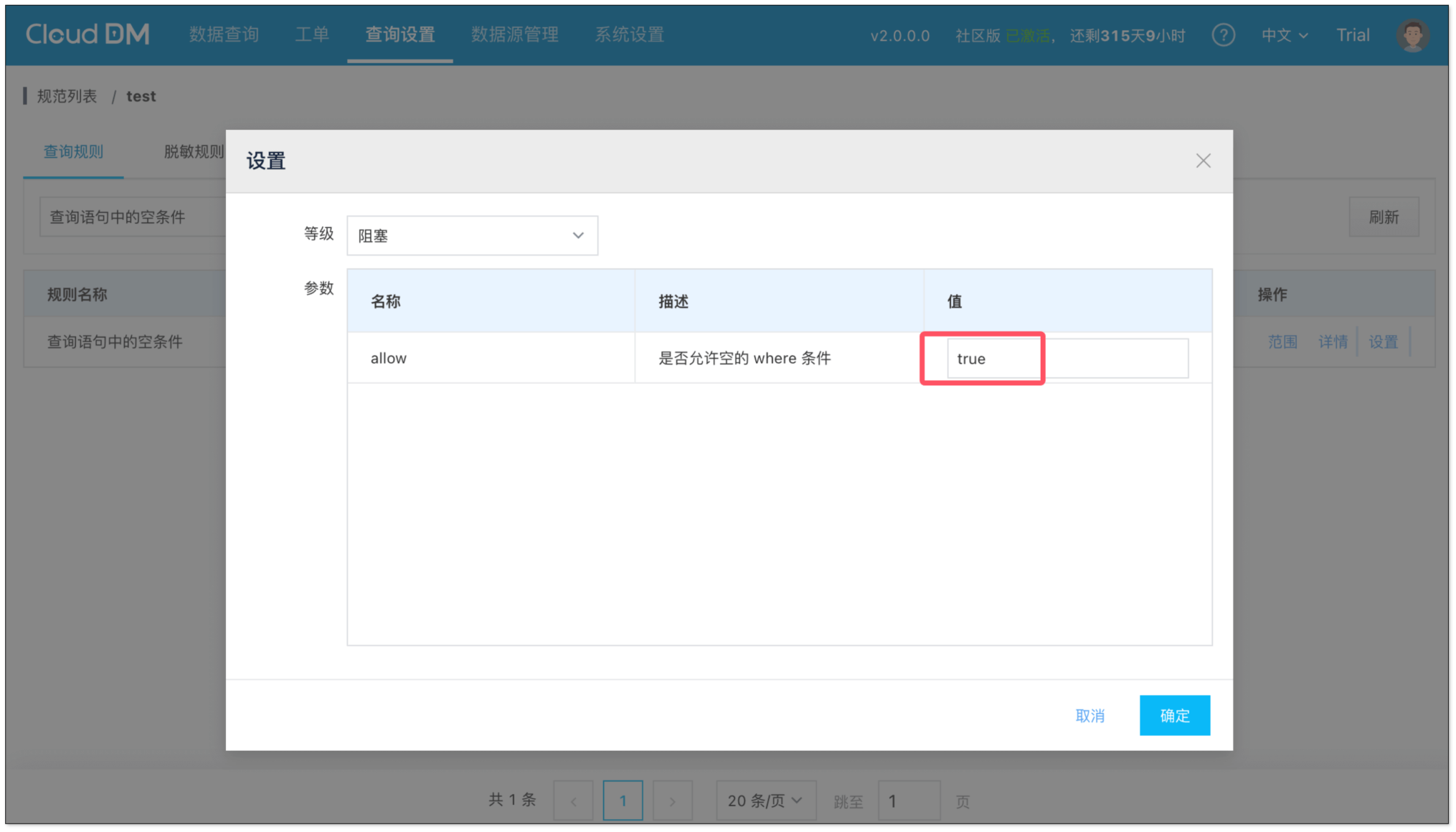The width and height of the screenshot is (1456, 832).
Task: Go to previous page arrow
Action: coord(573,801)
